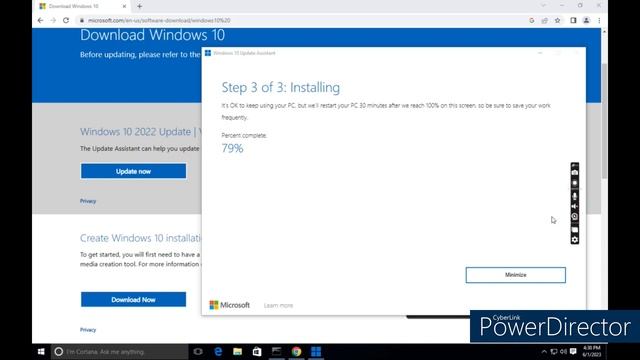Click the Create Windows 10 installation heading

140,238
